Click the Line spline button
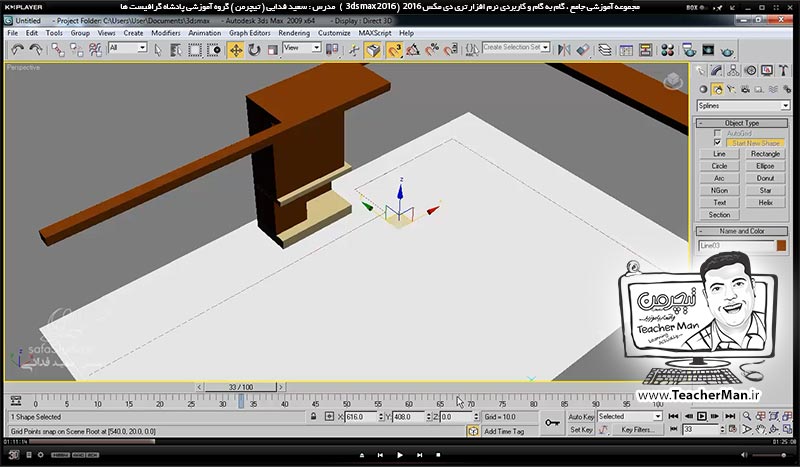This screenshot has height=467, width=800. point(719,154)
